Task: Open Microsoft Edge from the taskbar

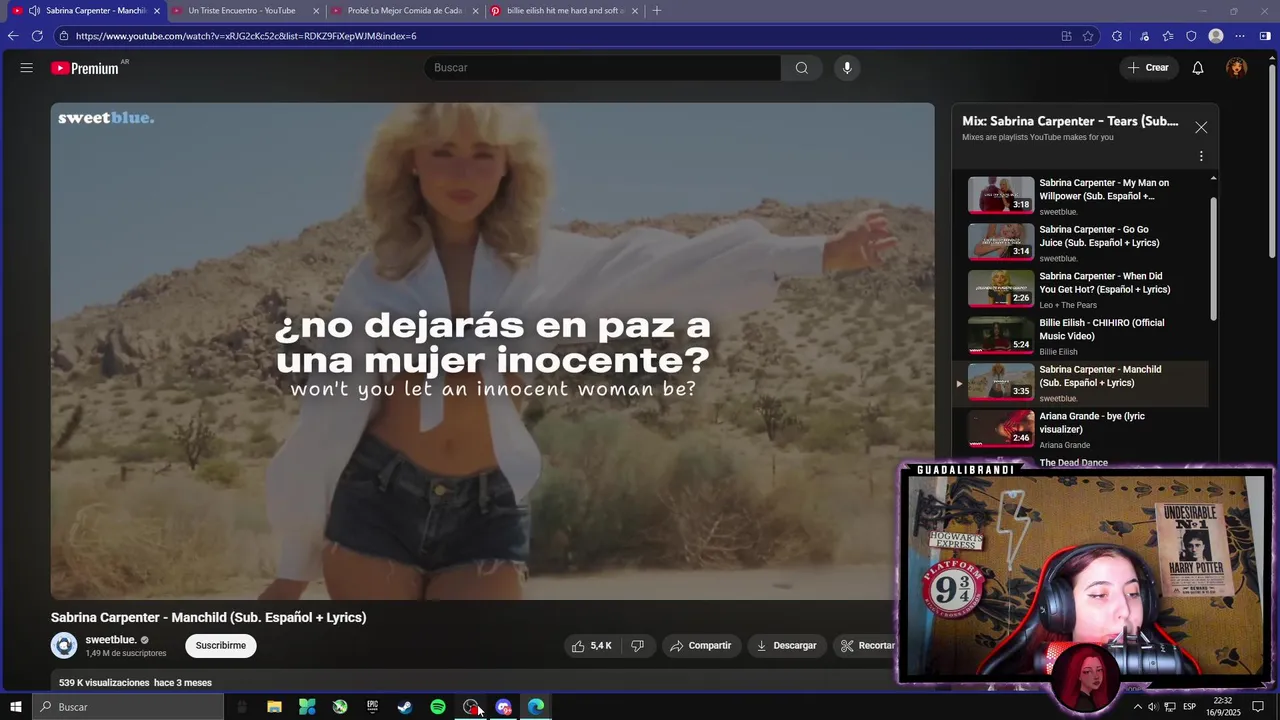Action: [536, 707]
